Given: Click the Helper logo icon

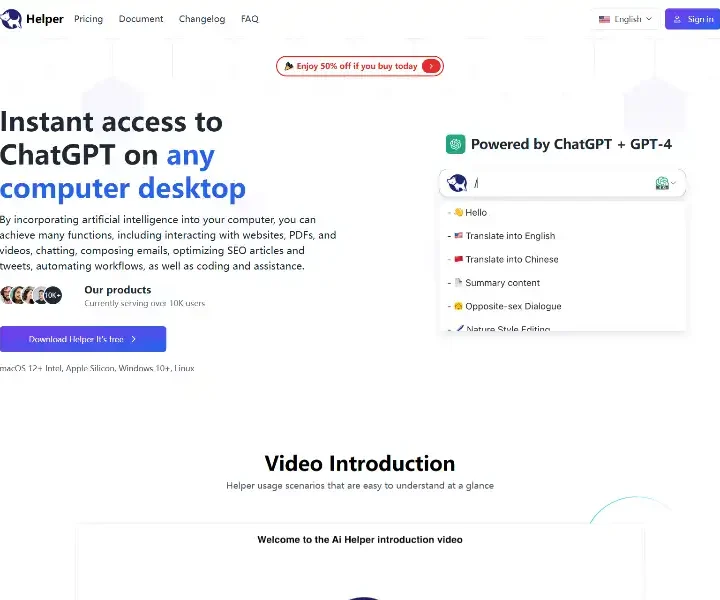Looking at the screenshot, I should (11, 19).
